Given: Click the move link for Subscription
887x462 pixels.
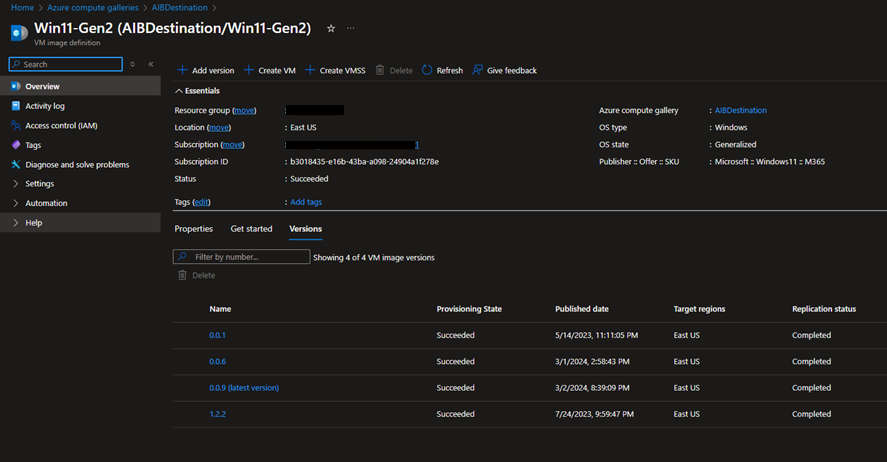Looking at the screenshot, I should pyautogui.click(x=232, y=145).
